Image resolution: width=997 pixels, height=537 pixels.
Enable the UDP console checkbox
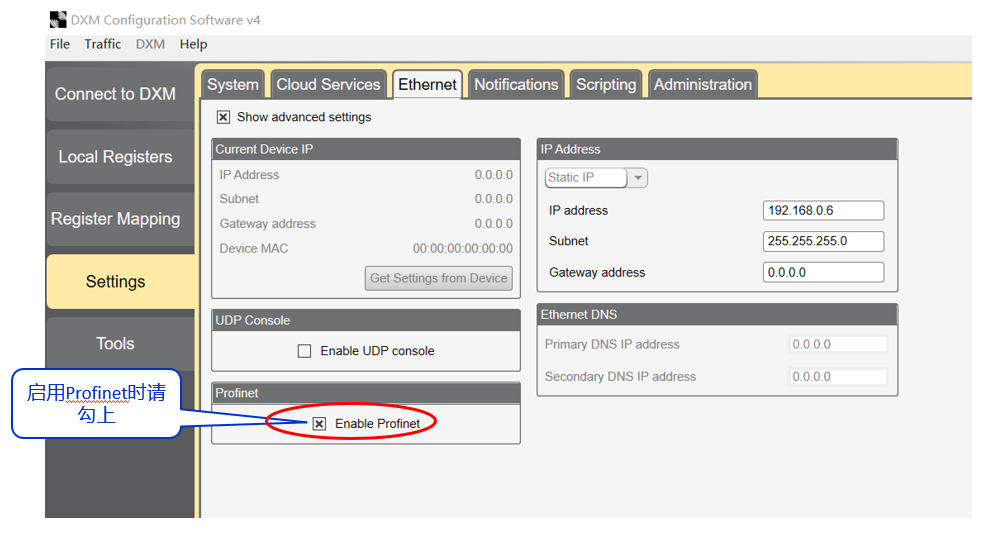305,351
